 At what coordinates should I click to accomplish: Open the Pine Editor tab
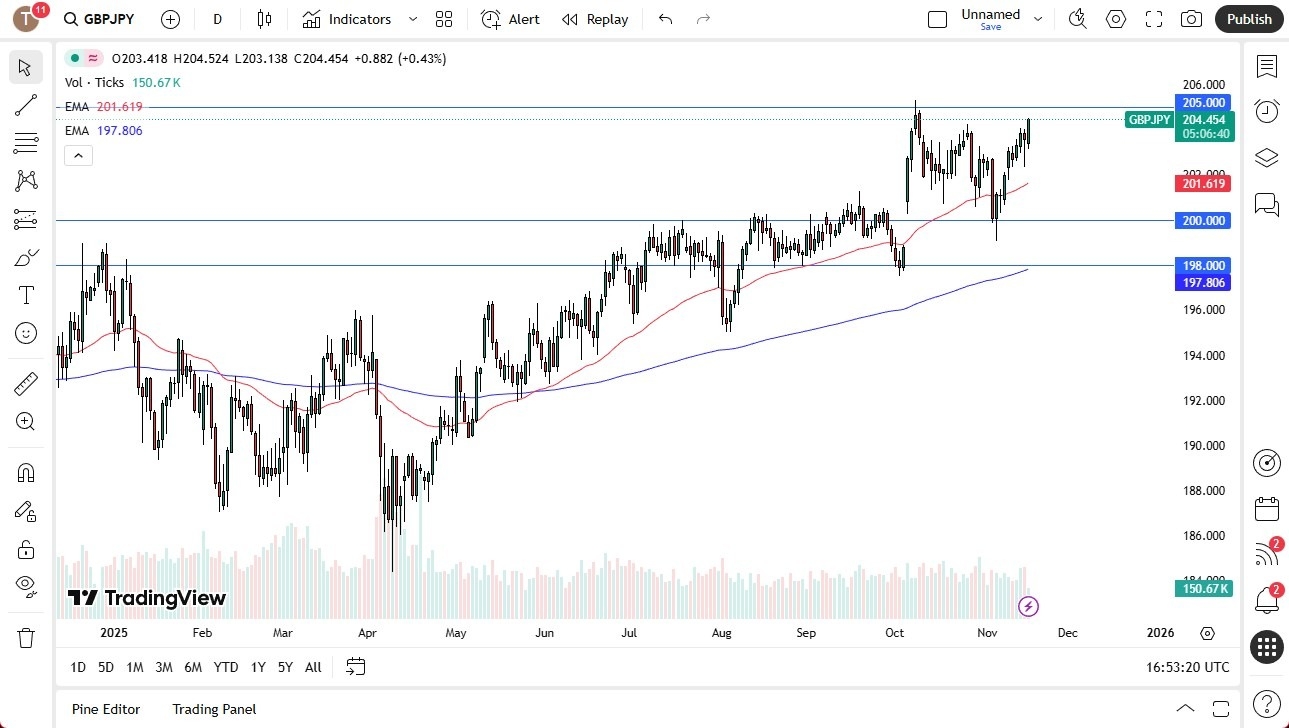pos(105,709)
